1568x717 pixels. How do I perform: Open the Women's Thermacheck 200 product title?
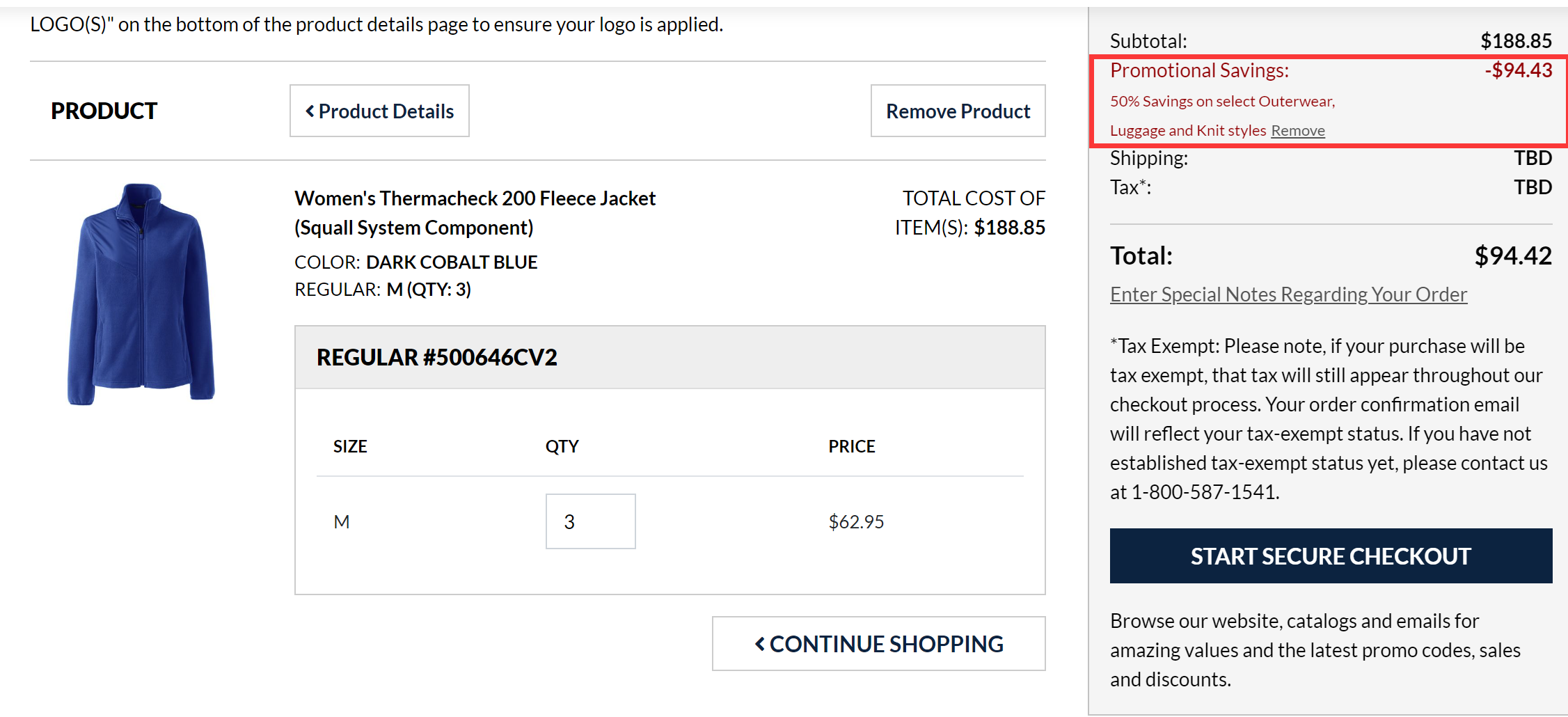pos(475,198)
